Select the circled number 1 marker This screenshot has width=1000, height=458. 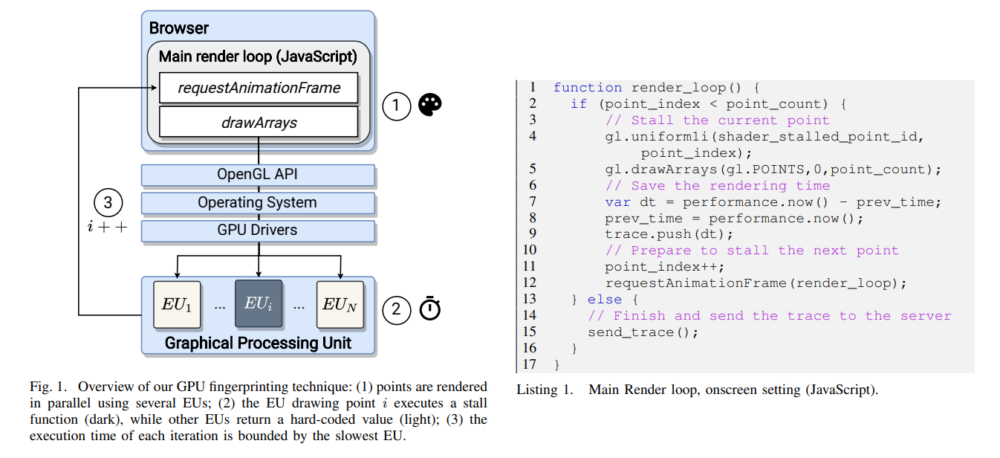coord(395,106)
